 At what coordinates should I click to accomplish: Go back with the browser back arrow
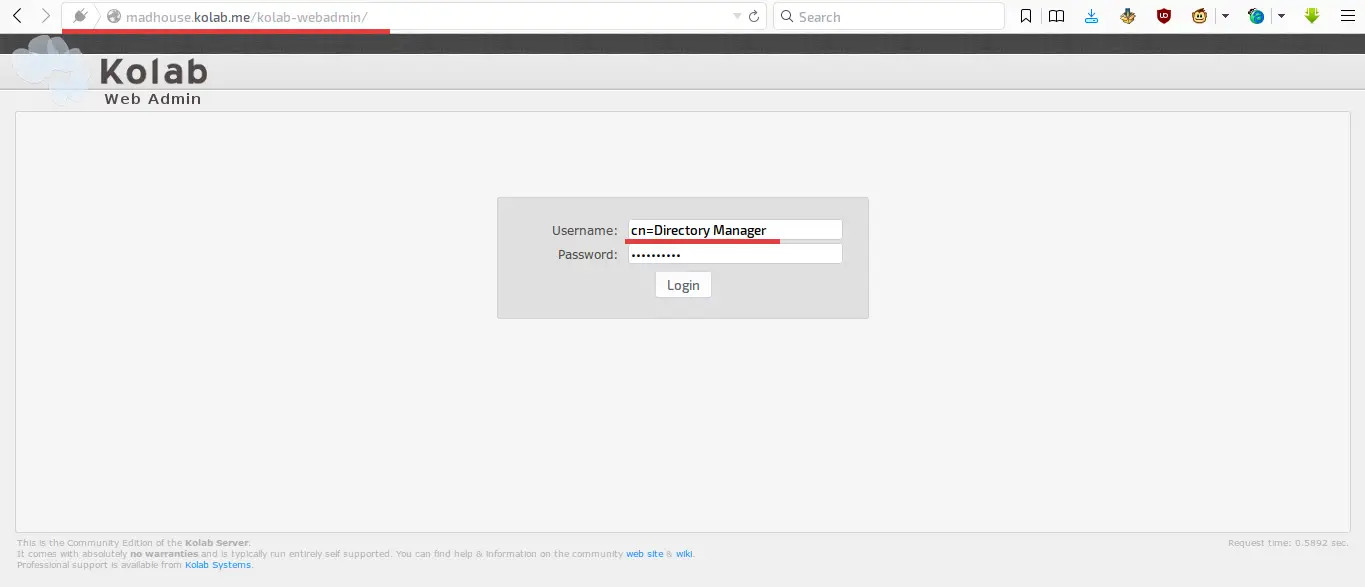17,16
